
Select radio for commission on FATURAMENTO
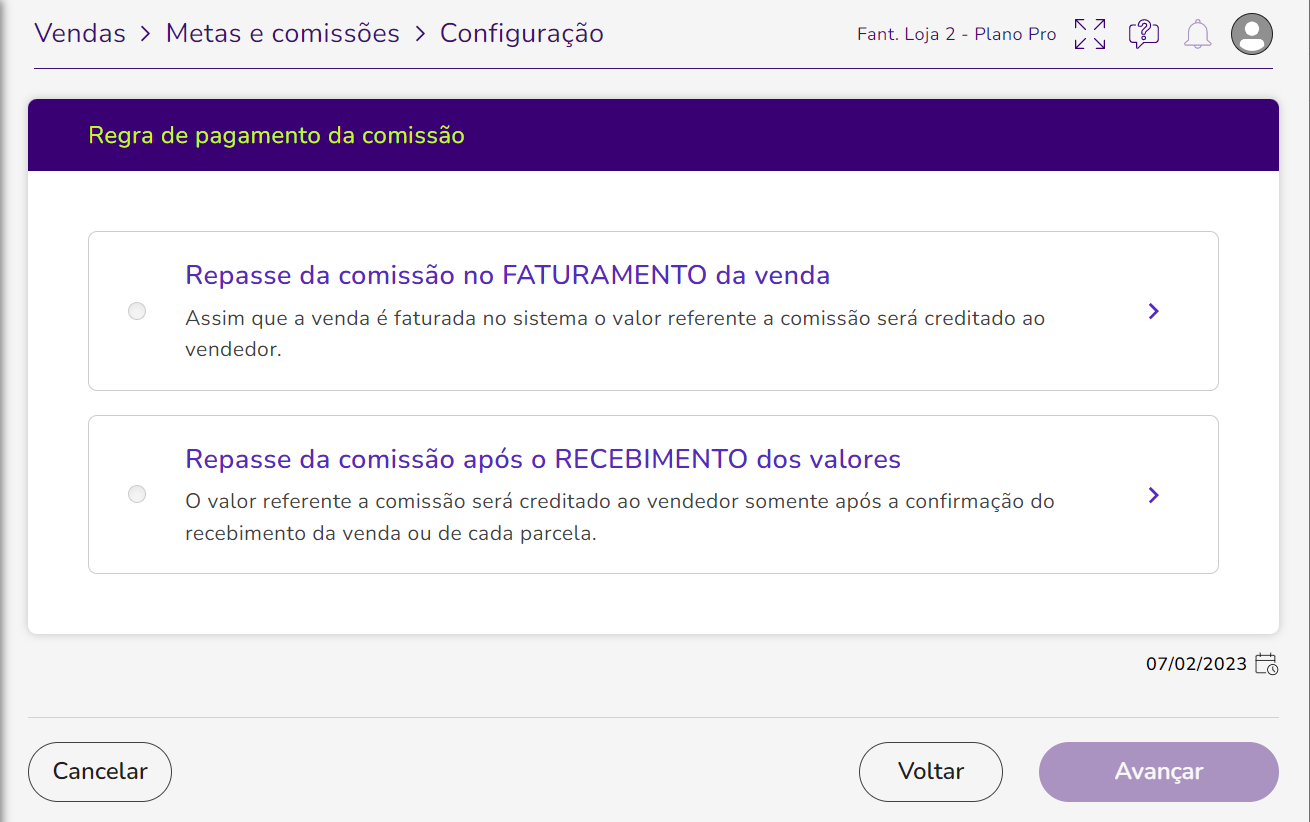pos(137,311)
